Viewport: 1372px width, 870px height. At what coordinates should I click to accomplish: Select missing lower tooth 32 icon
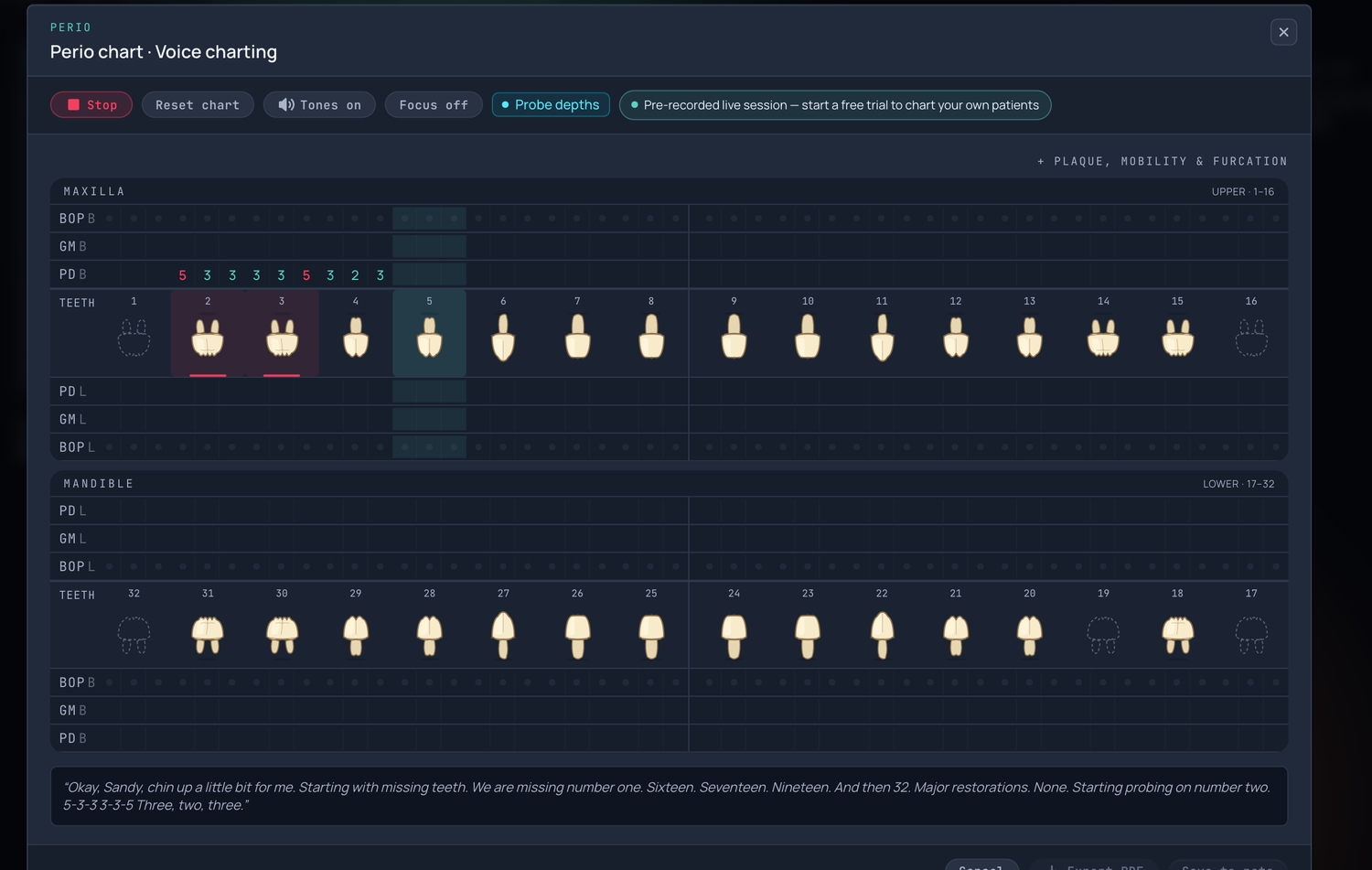tap(134, 635)
